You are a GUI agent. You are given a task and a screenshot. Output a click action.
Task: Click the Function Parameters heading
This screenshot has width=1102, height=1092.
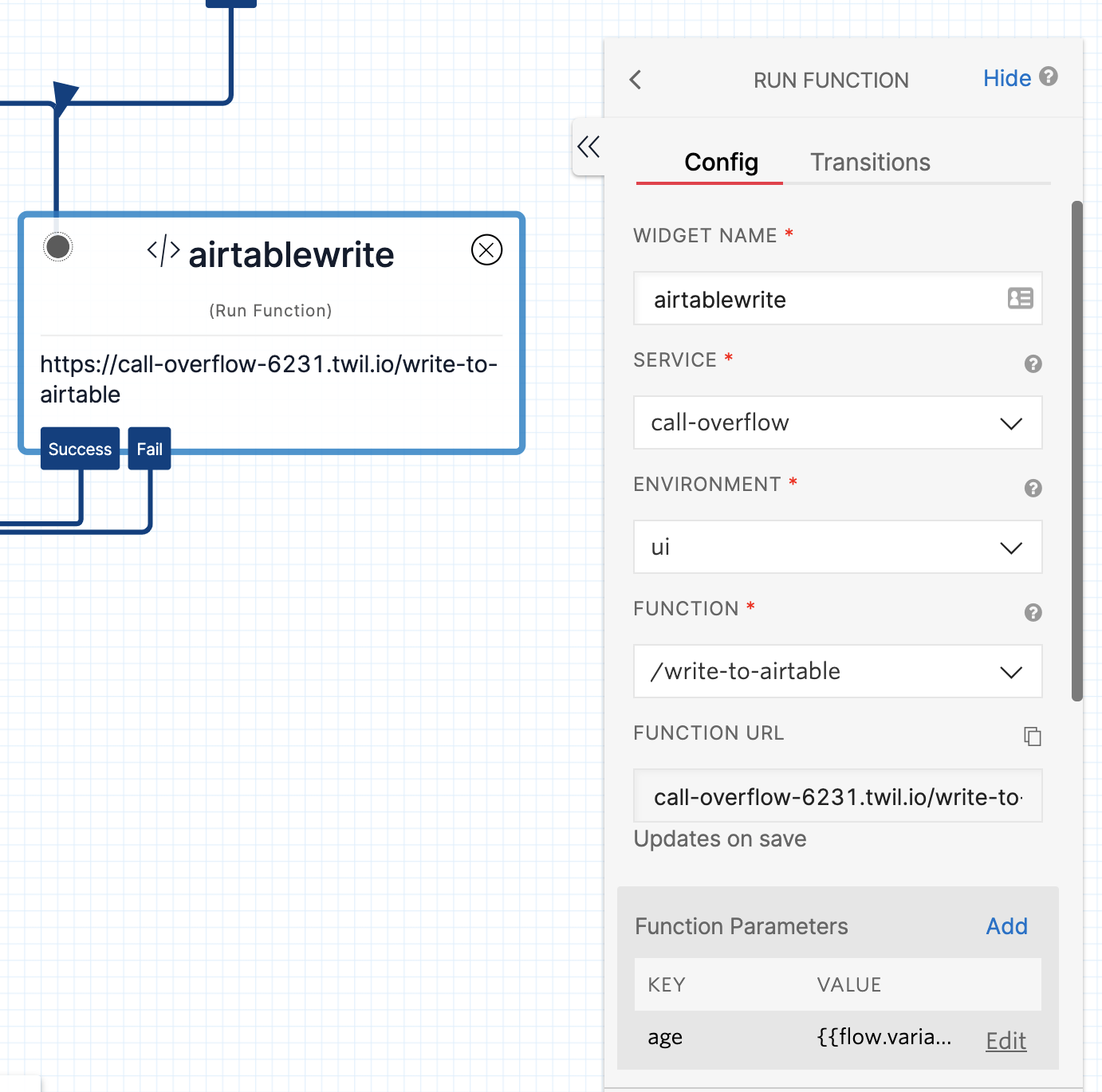click(742, 926)
